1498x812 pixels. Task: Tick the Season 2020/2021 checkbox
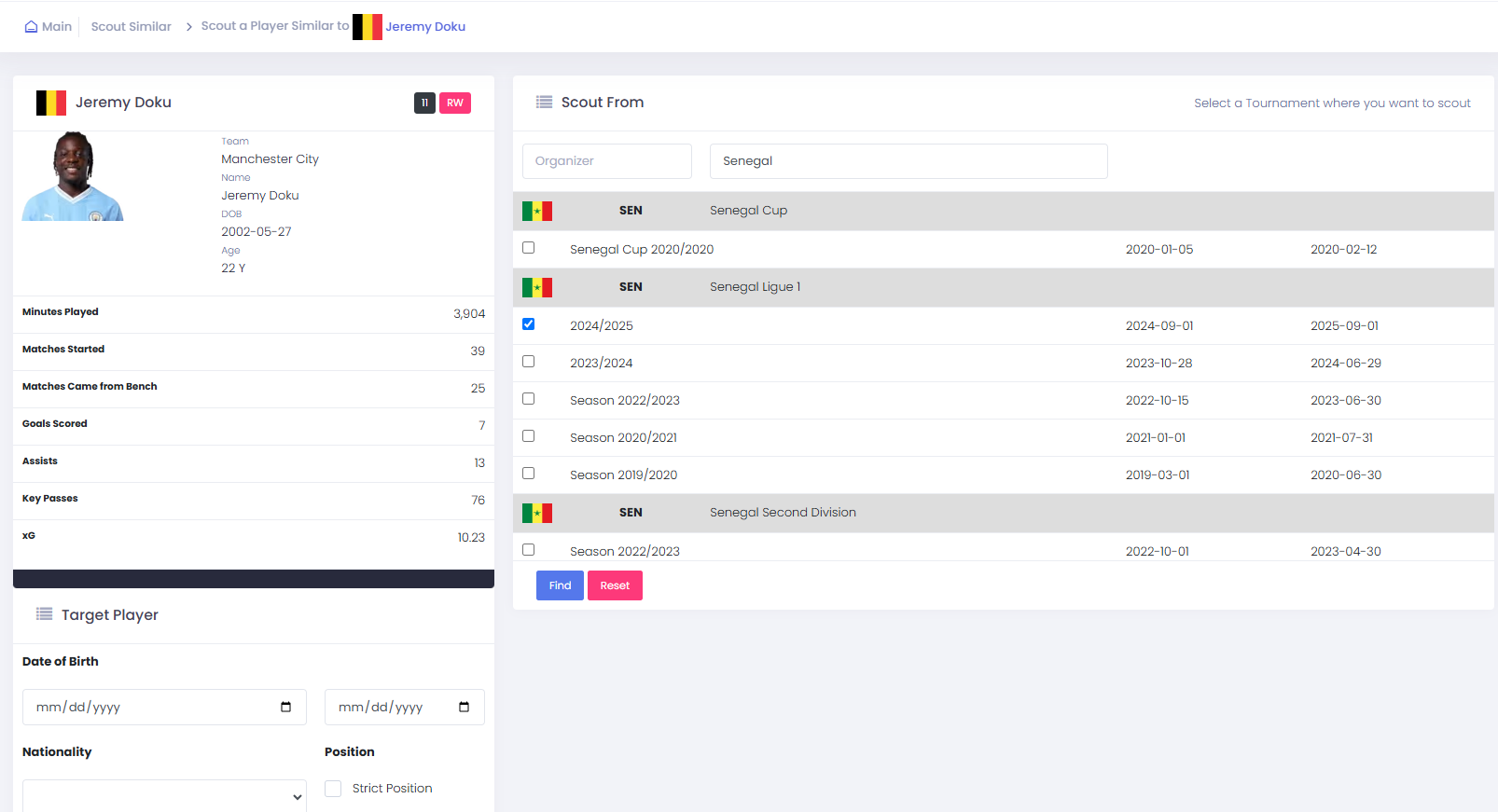click(529, 436)
